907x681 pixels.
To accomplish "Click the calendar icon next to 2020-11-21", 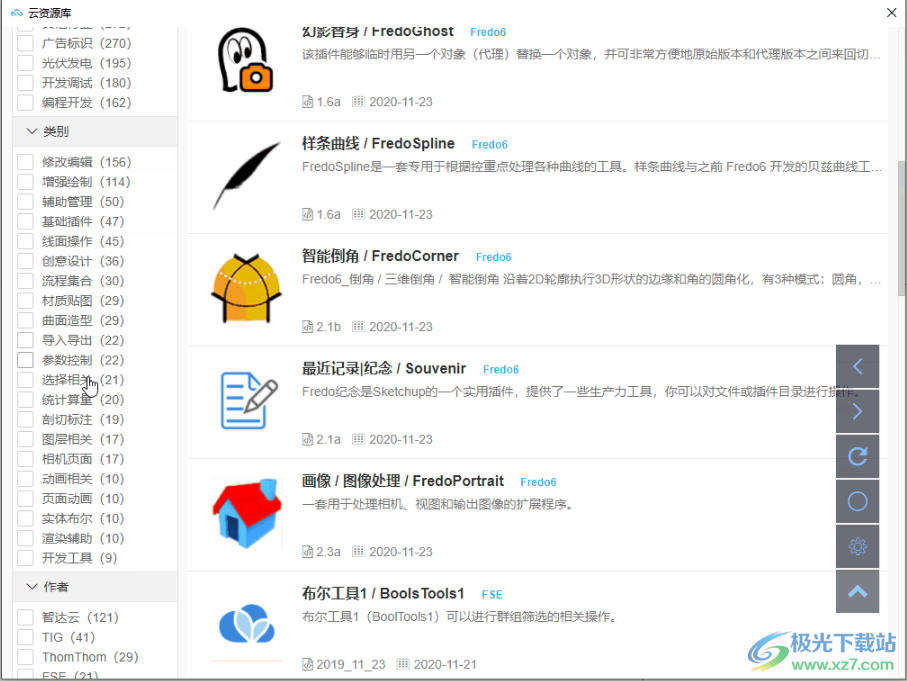I will tap(403, 664).
